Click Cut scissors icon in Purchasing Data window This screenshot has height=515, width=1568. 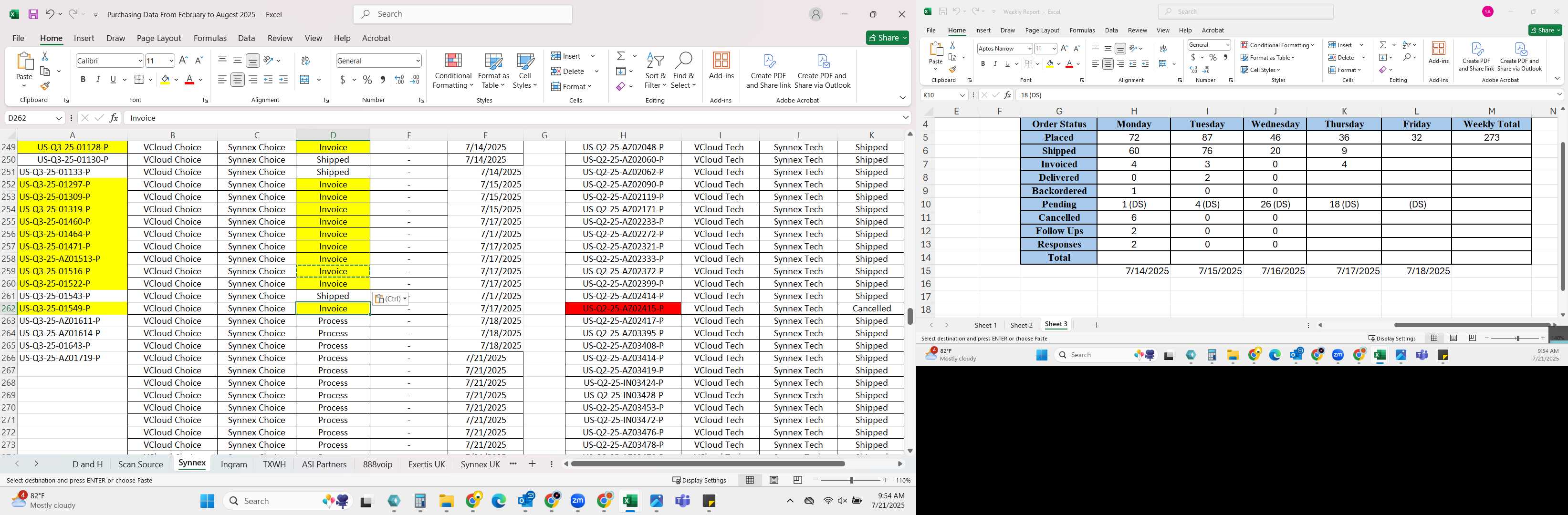(44, 56)
